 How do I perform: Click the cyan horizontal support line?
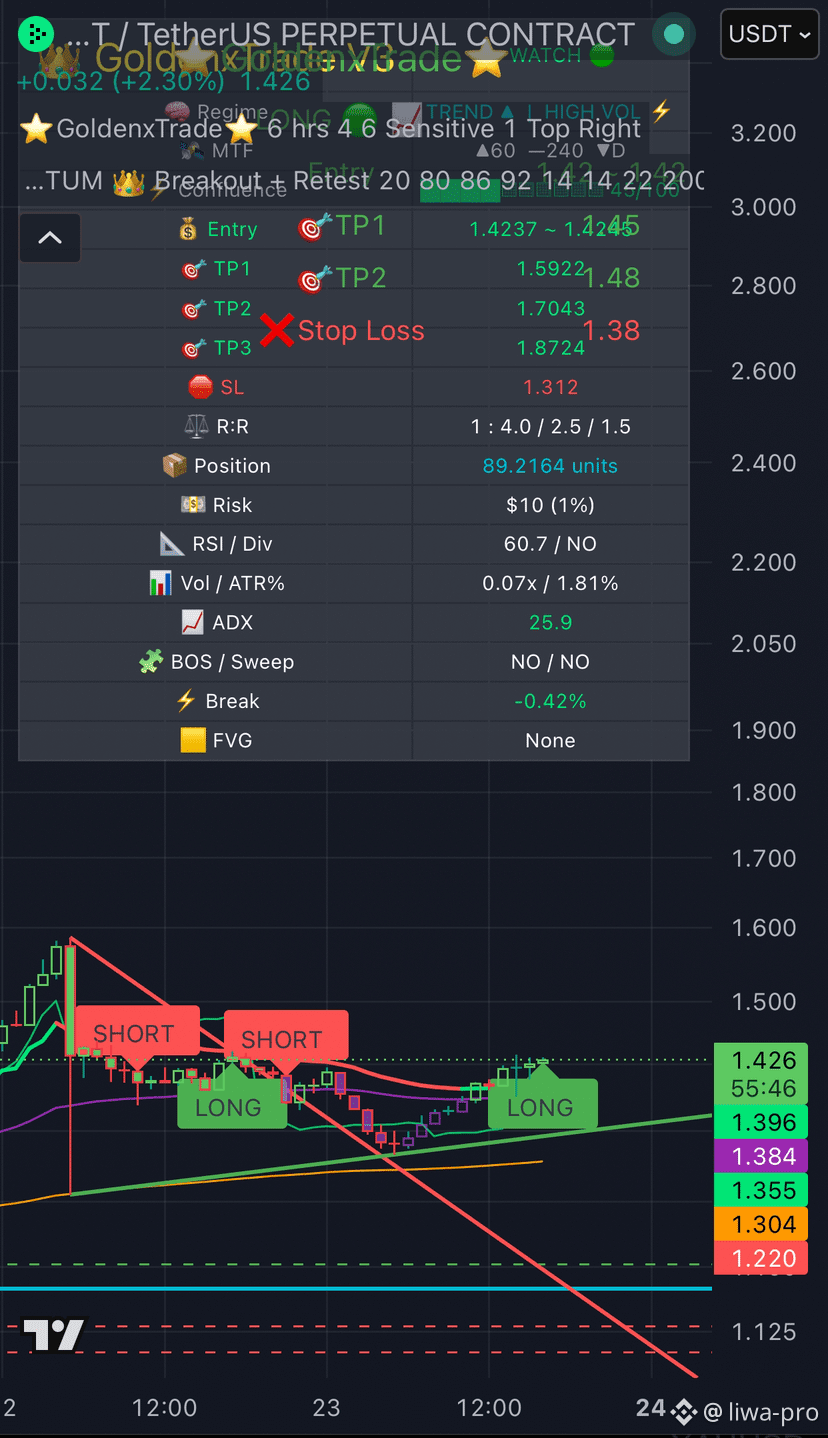(x=356, y=1288)
